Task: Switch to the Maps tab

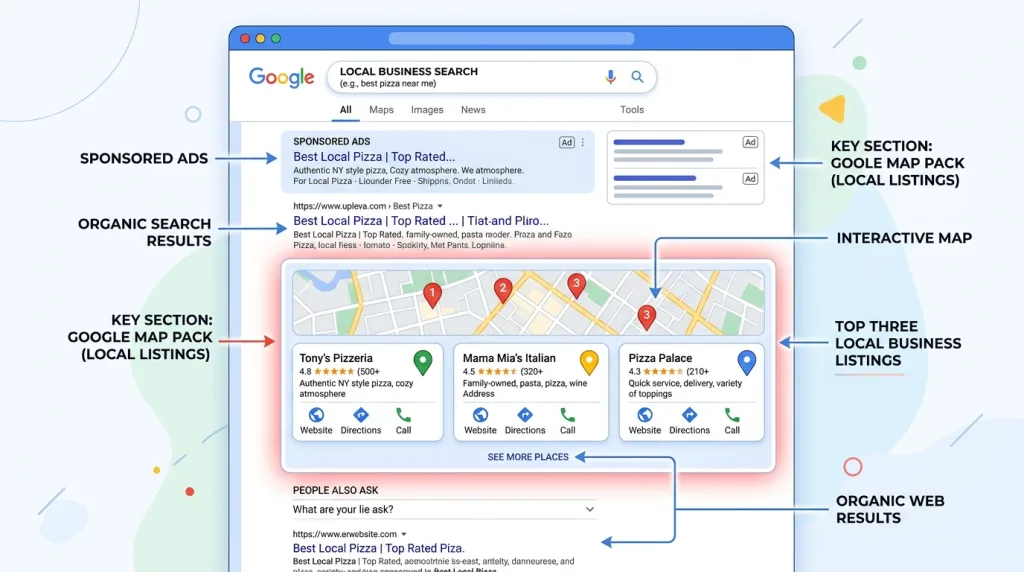Action: [381, 110]
